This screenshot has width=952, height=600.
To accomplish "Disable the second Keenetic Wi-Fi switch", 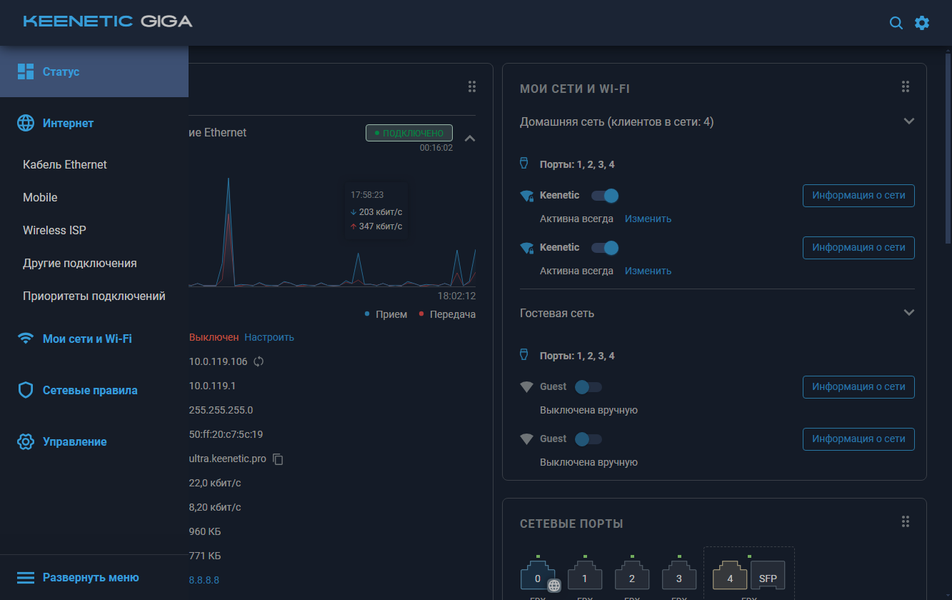I will [x=605, y=248].
